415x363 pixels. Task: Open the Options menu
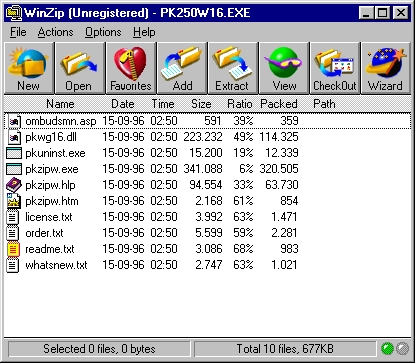[x=103, y=32]
